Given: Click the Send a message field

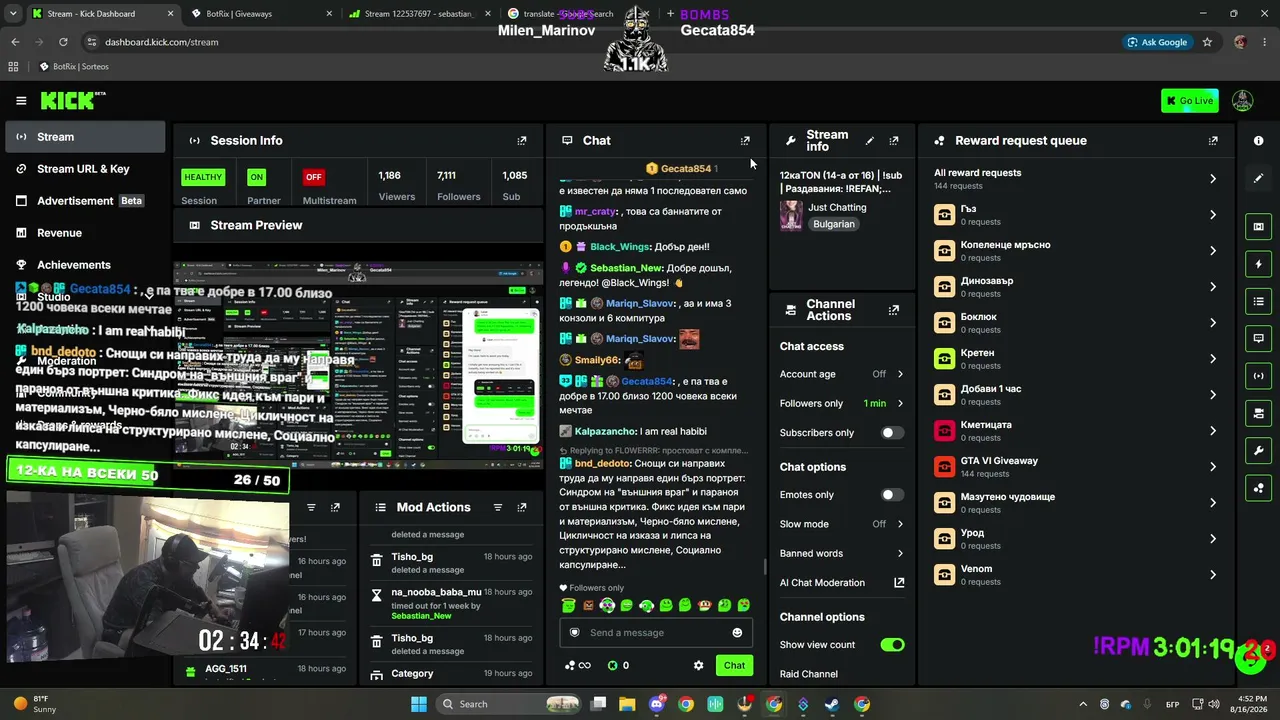Looking at the screenshot, I should click(x=656, y=632).
